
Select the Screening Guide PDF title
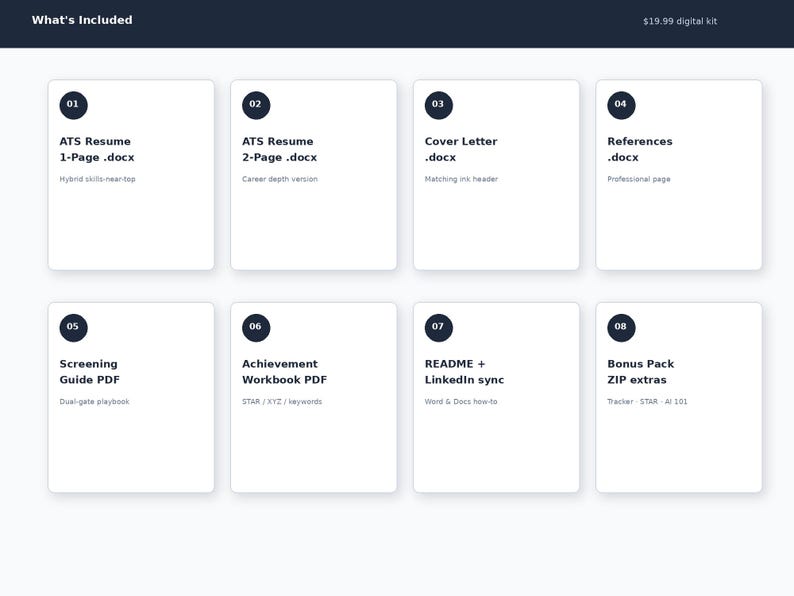pos(90,372)
